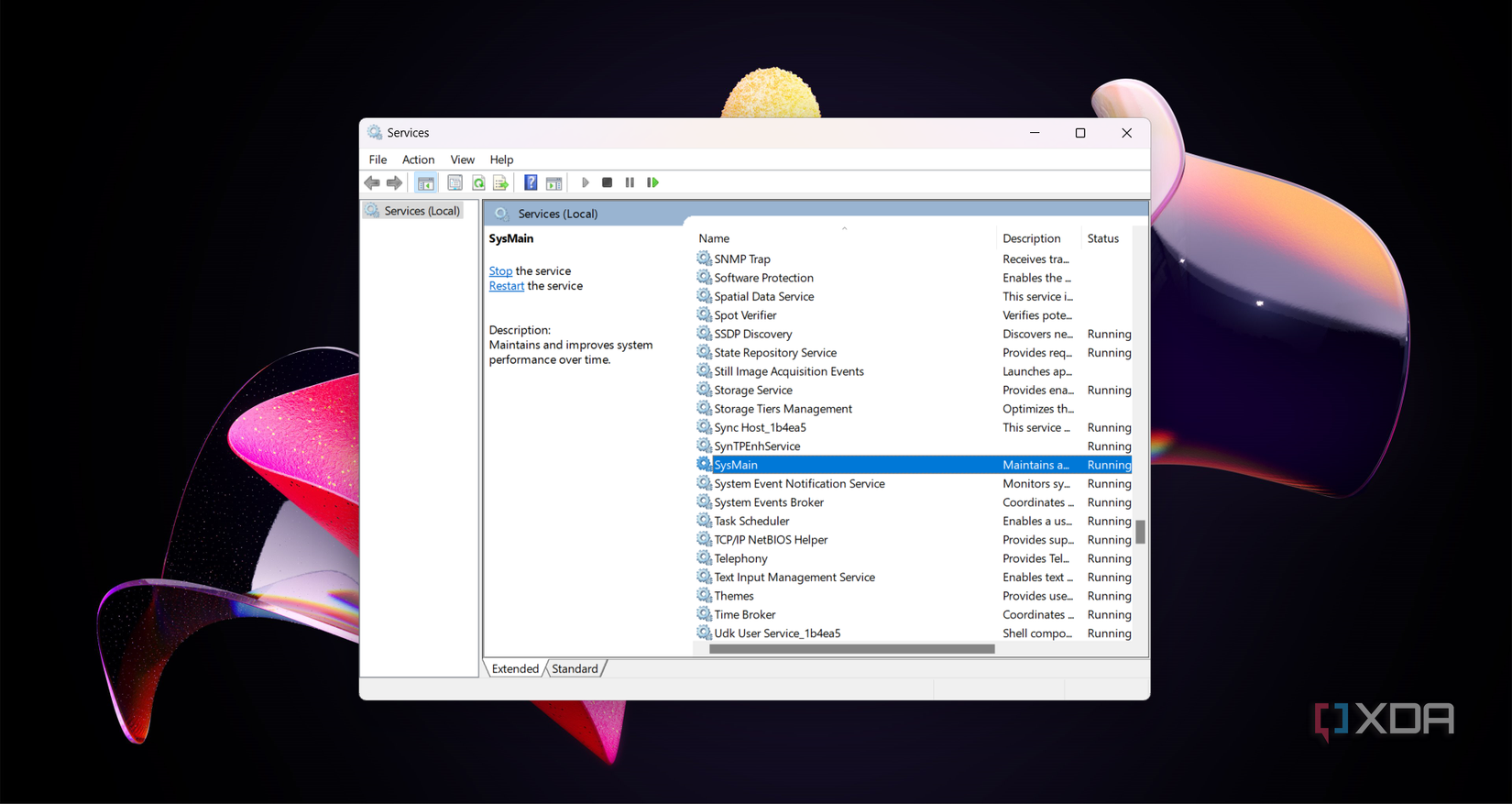Select the System Event Notification Service row
1512x804 pixels.
click(x=914, y=483)
